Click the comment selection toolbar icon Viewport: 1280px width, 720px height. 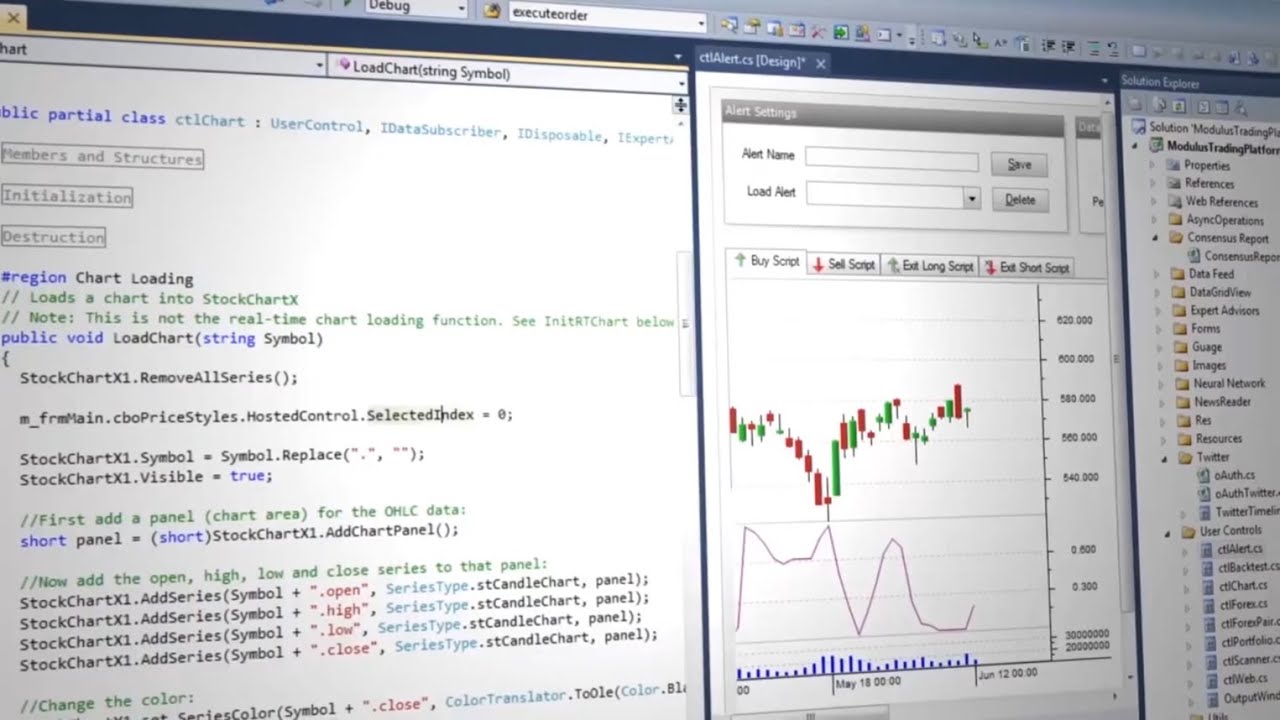click(x=1093, y=48)
